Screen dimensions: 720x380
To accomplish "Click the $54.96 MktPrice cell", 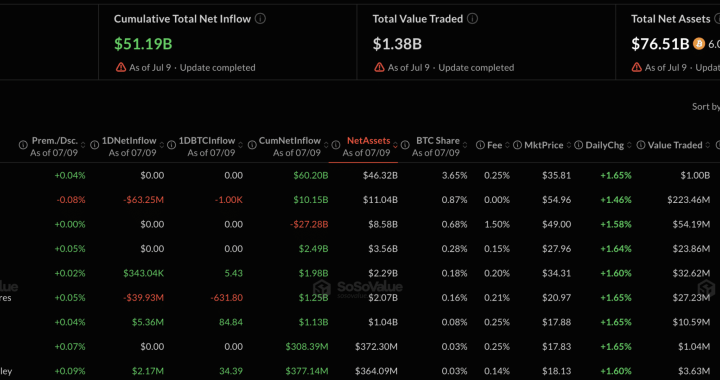I will [557, 200].
